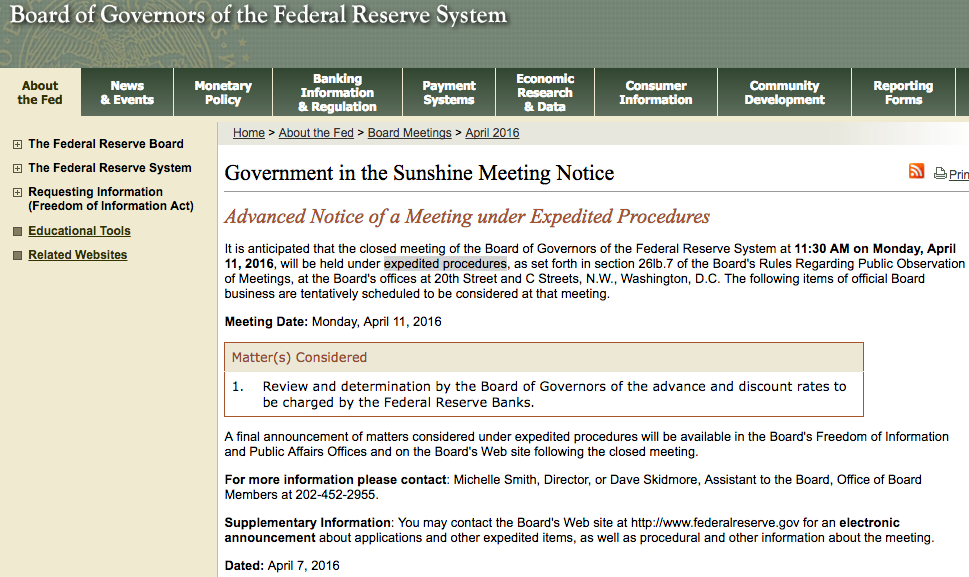The height and width of the screenshot is (577, 969).
Task: Select the Monetary Policy tab
Action: [x=223, y=93]
